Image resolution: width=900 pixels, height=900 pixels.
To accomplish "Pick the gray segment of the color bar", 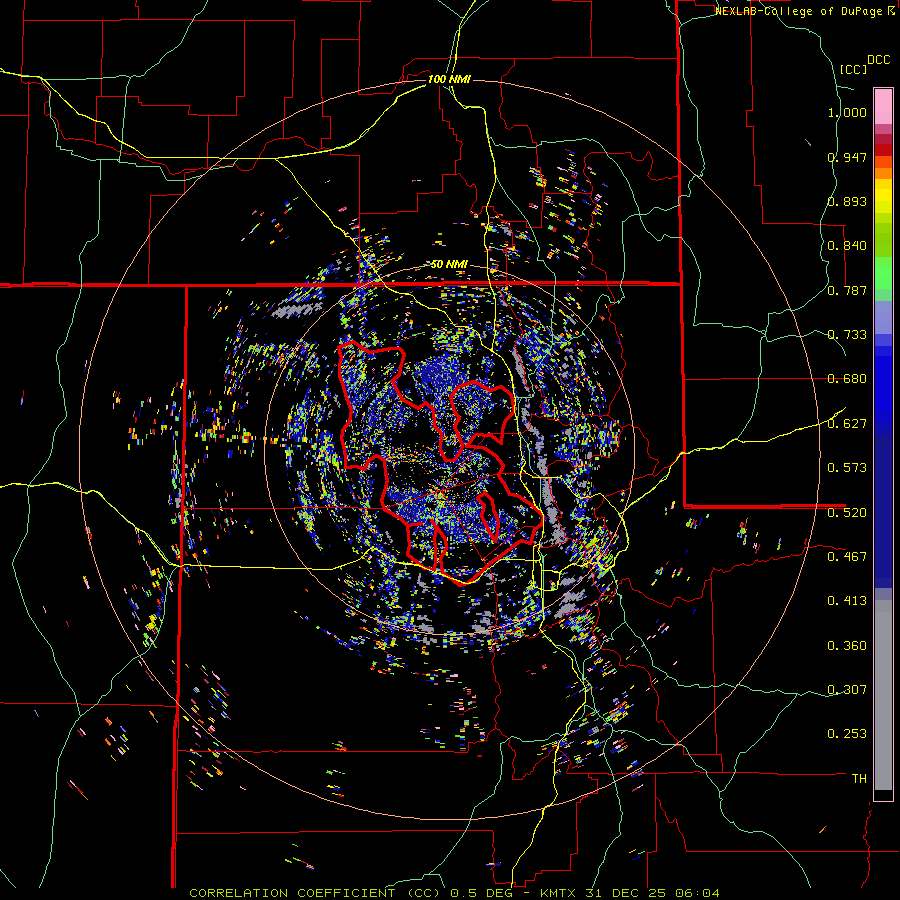I will [x=883, y=695].
